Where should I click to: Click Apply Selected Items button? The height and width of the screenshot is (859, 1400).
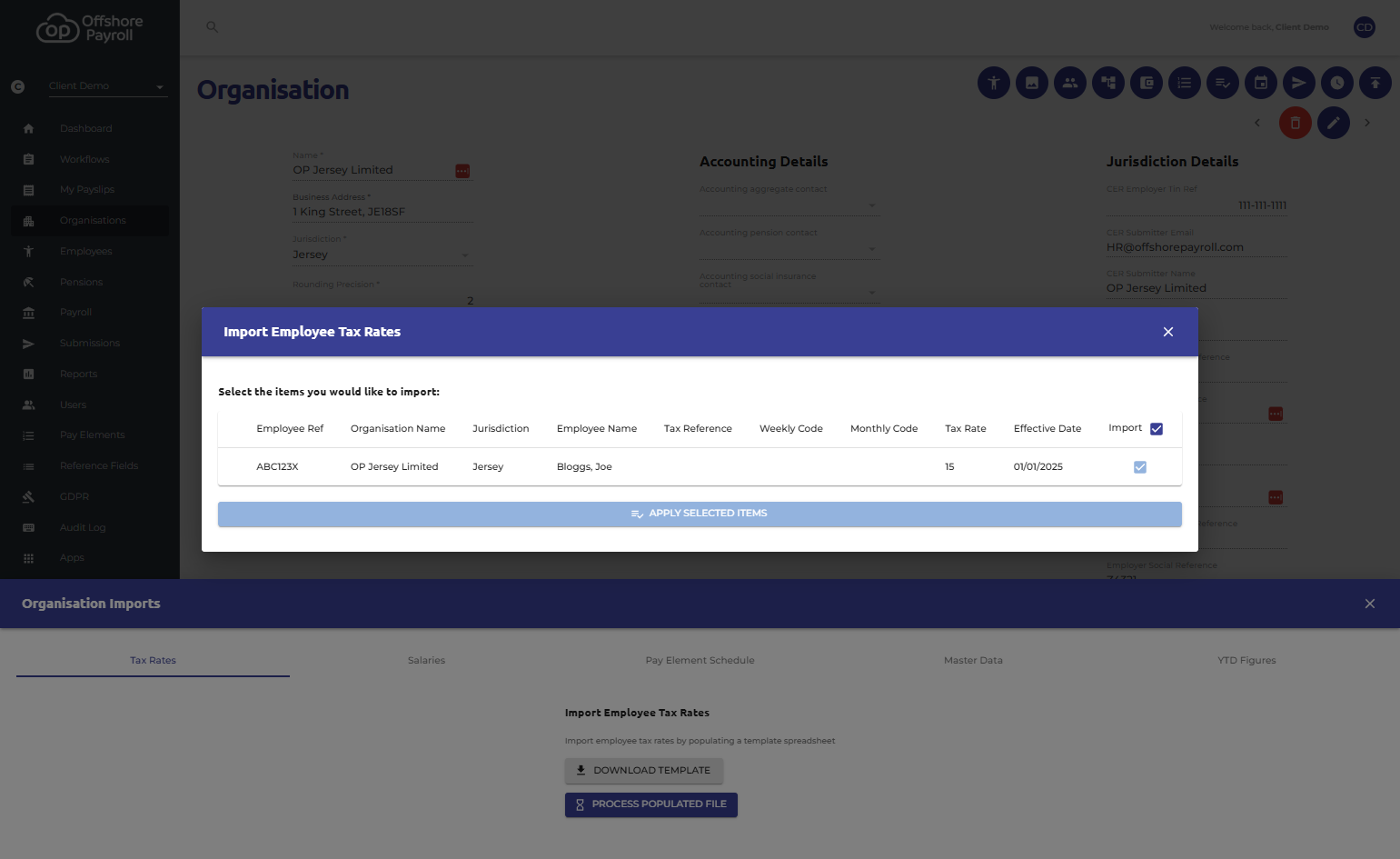coord(700,514)
